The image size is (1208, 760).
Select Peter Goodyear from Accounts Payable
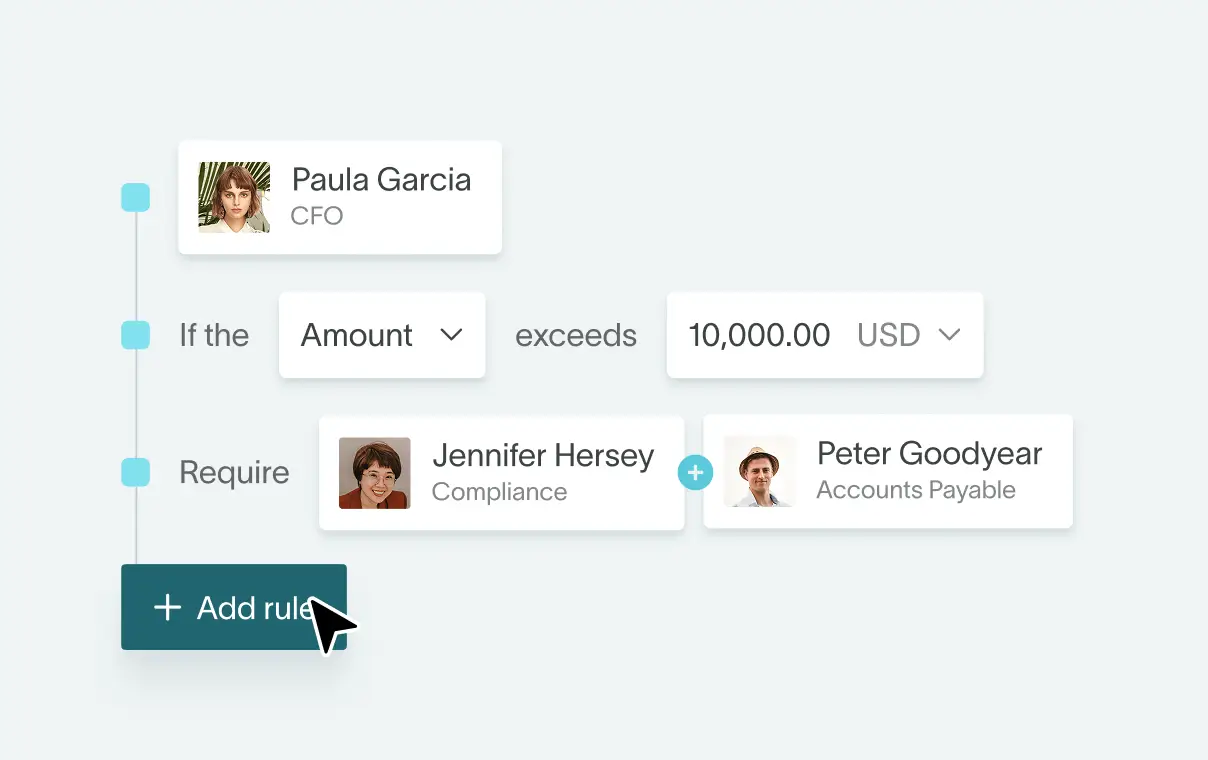point(888,471)
